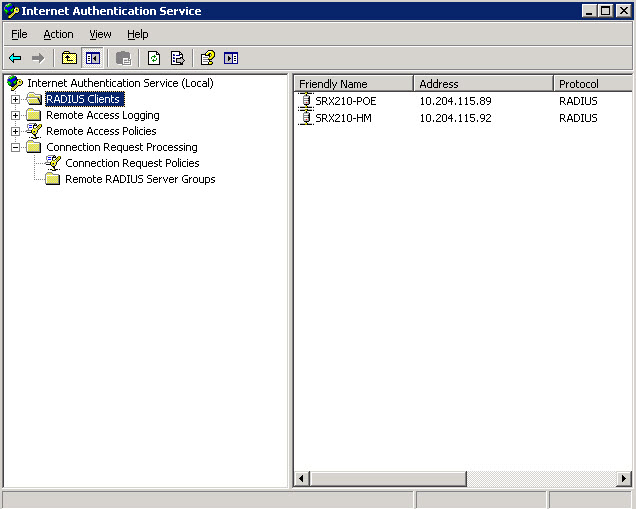
Task: Minimize the Internet Authentication Service window
Action: pos(589,11)
